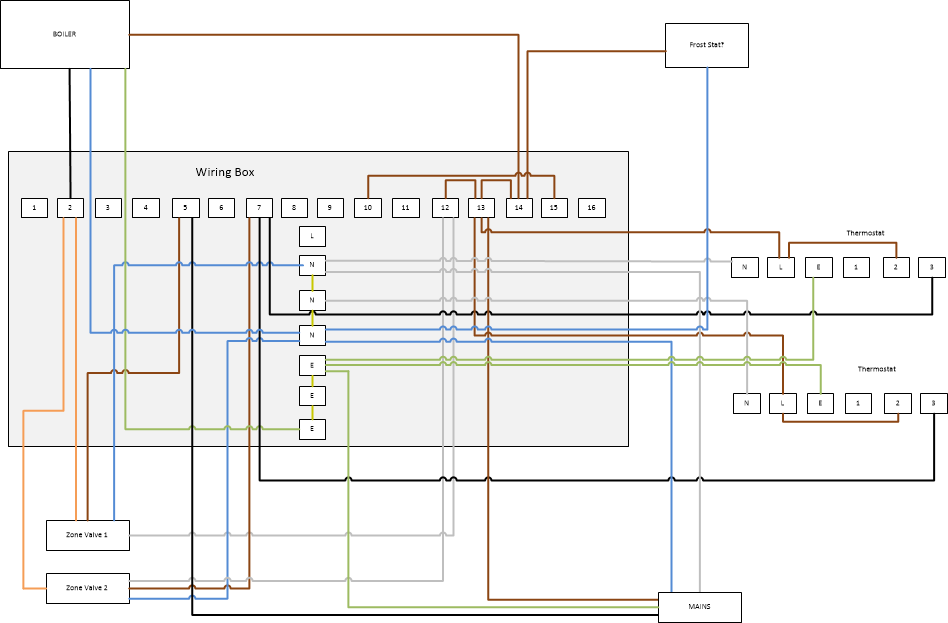Click terminal 9 in the Wiring Box
Image resolution: width=948 pixels, height=623 pixels.
tap(330, 208)
